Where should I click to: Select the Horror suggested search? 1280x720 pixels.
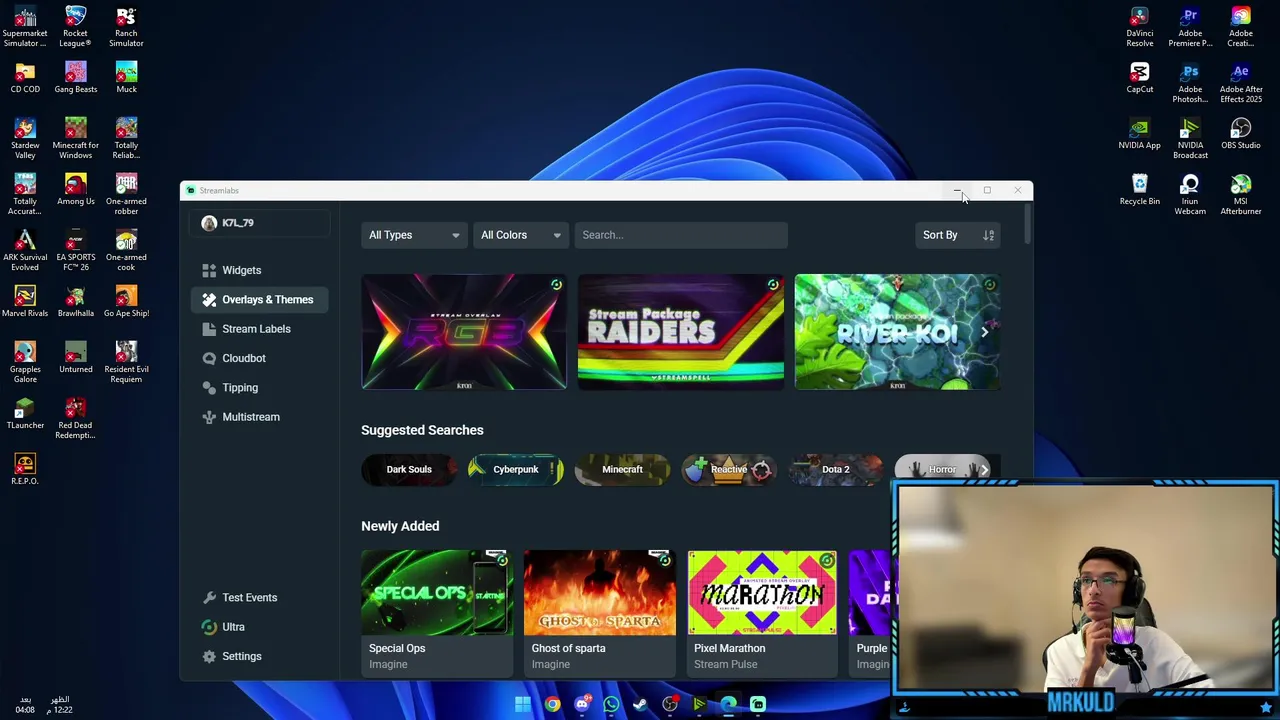(x=942, y=469)
